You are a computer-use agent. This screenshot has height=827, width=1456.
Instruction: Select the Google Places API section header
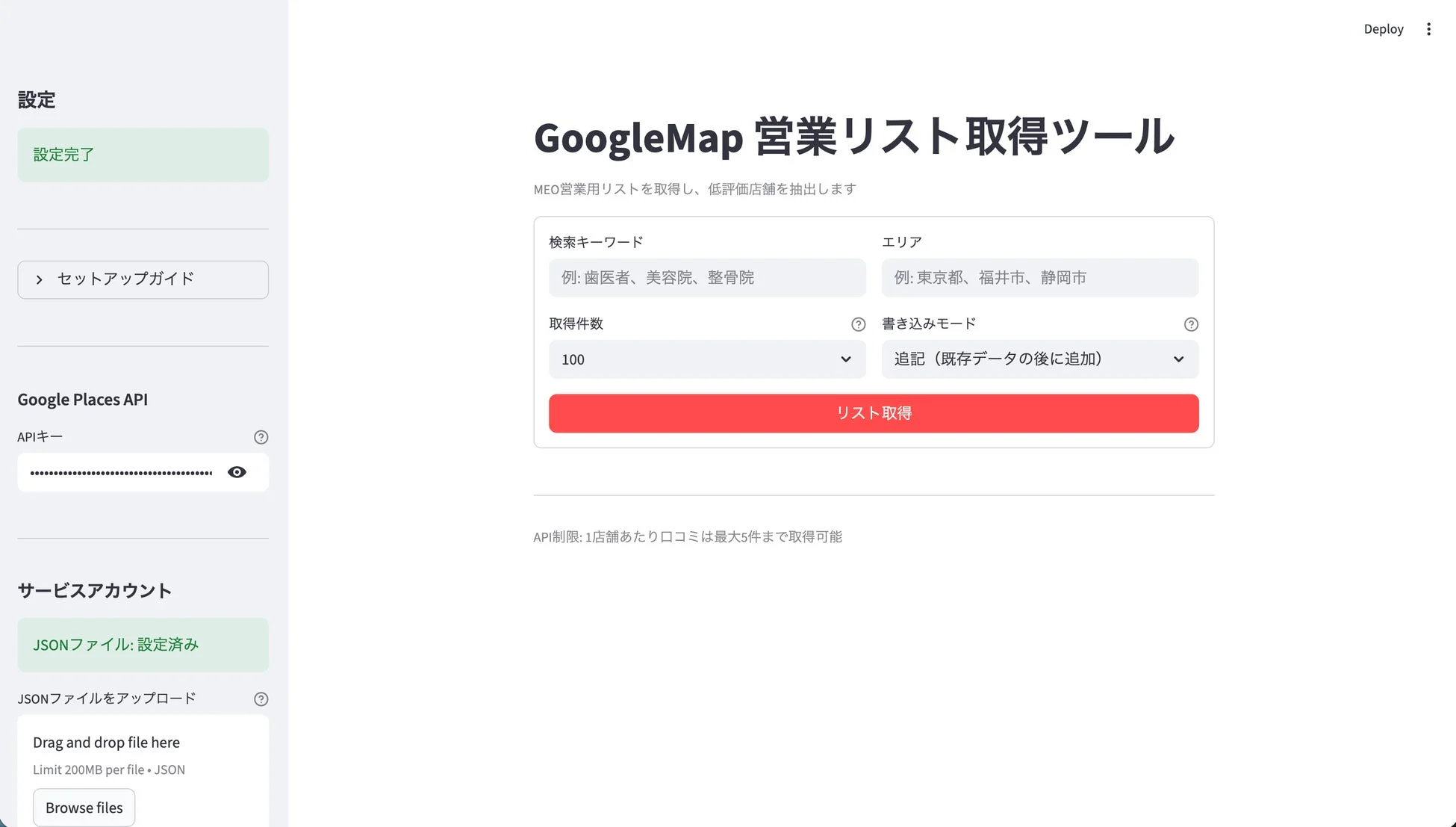tap(82, 399)
